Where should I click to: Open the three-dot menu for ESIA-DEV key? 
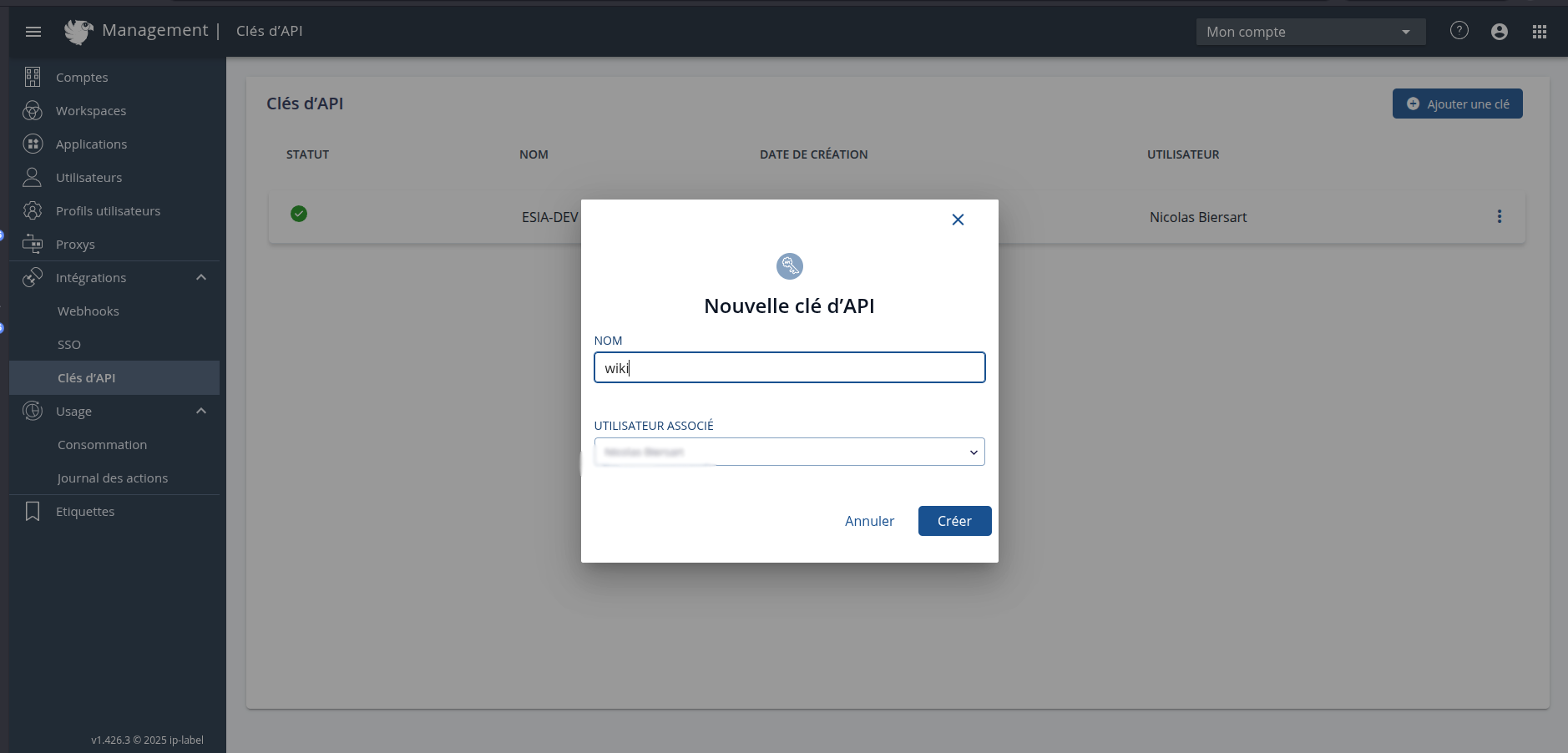pos(1499,216)
